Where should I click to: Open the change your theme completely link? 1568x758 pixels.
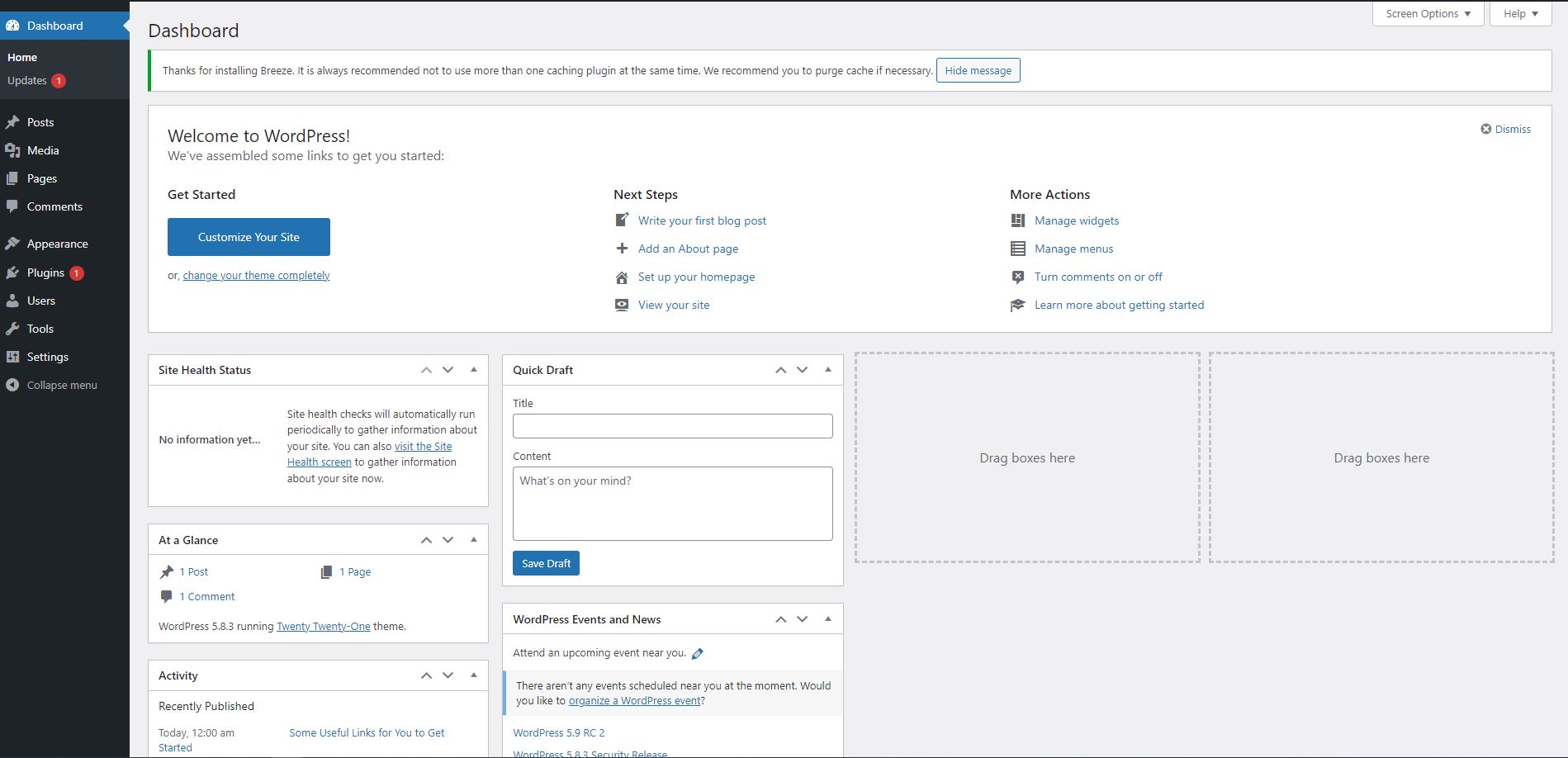click(256, 275)
